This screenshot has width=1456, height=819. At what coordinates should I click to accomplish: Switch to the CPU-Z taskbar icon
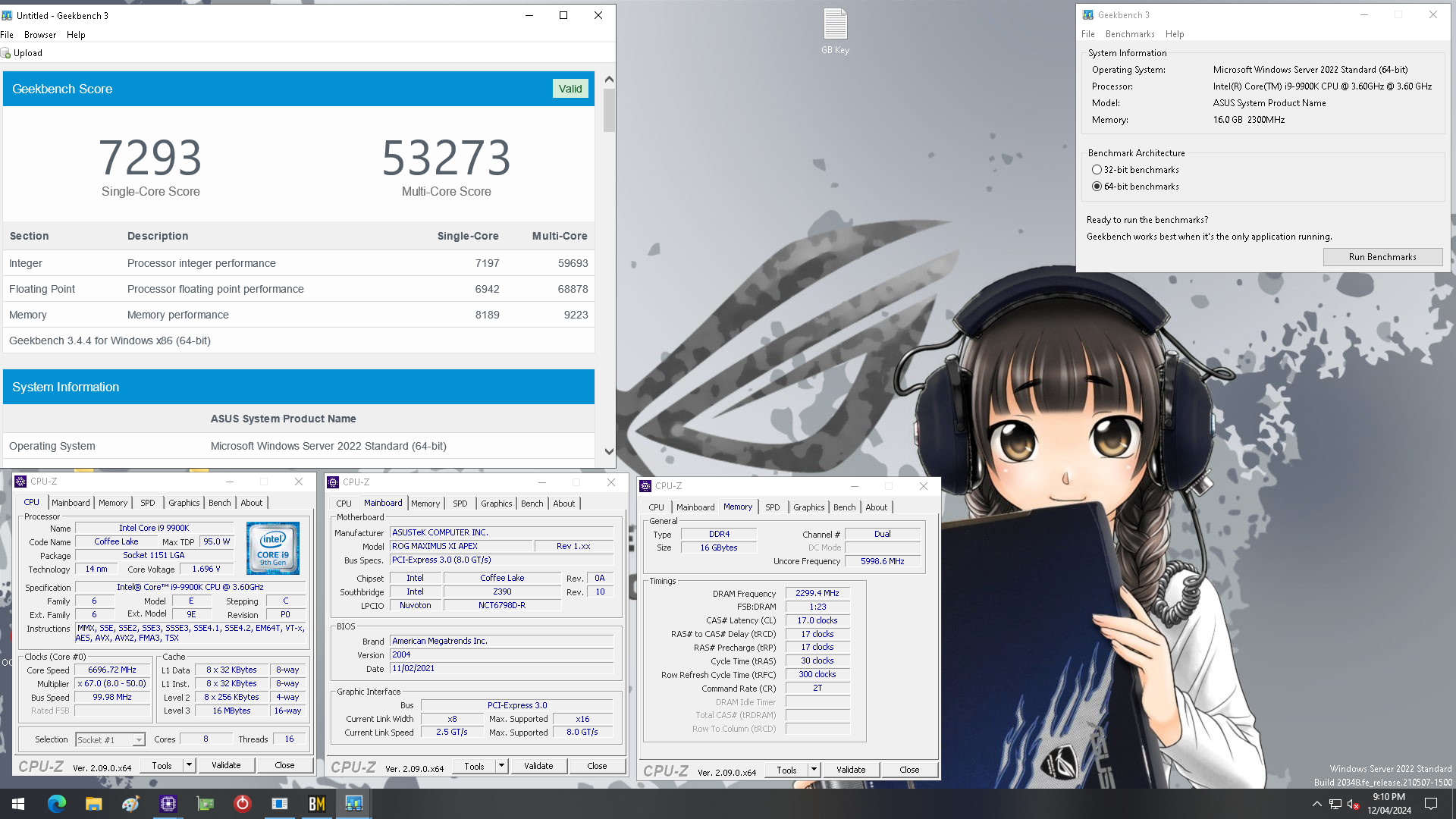pyautogui.click(x=168, y=804)
